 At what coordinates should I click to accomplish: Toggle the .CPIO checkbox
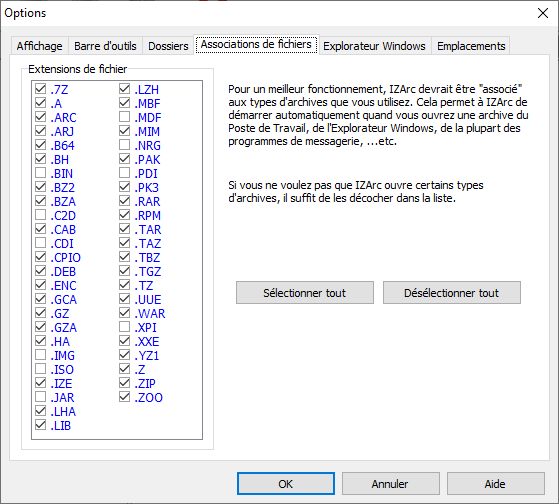(41, 257)
